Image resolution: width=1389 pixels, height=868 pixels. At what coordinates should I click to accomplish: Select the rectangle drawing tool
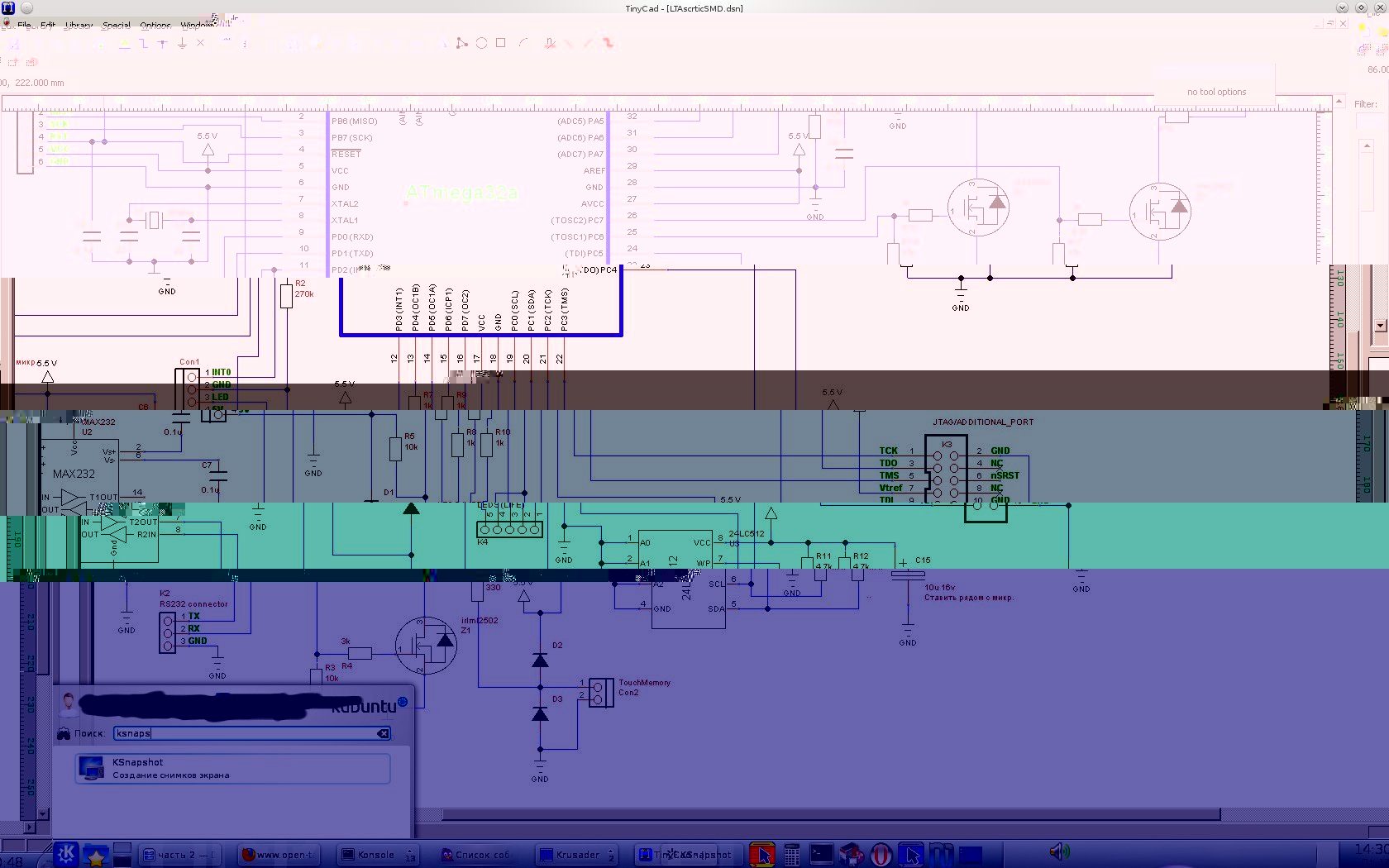[500, 43]
